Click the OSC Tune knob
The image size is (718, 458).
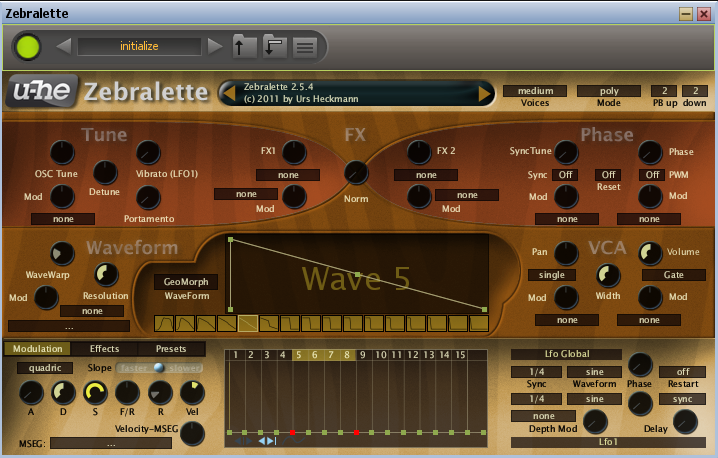pyautogui.click(x=62, y=153)
